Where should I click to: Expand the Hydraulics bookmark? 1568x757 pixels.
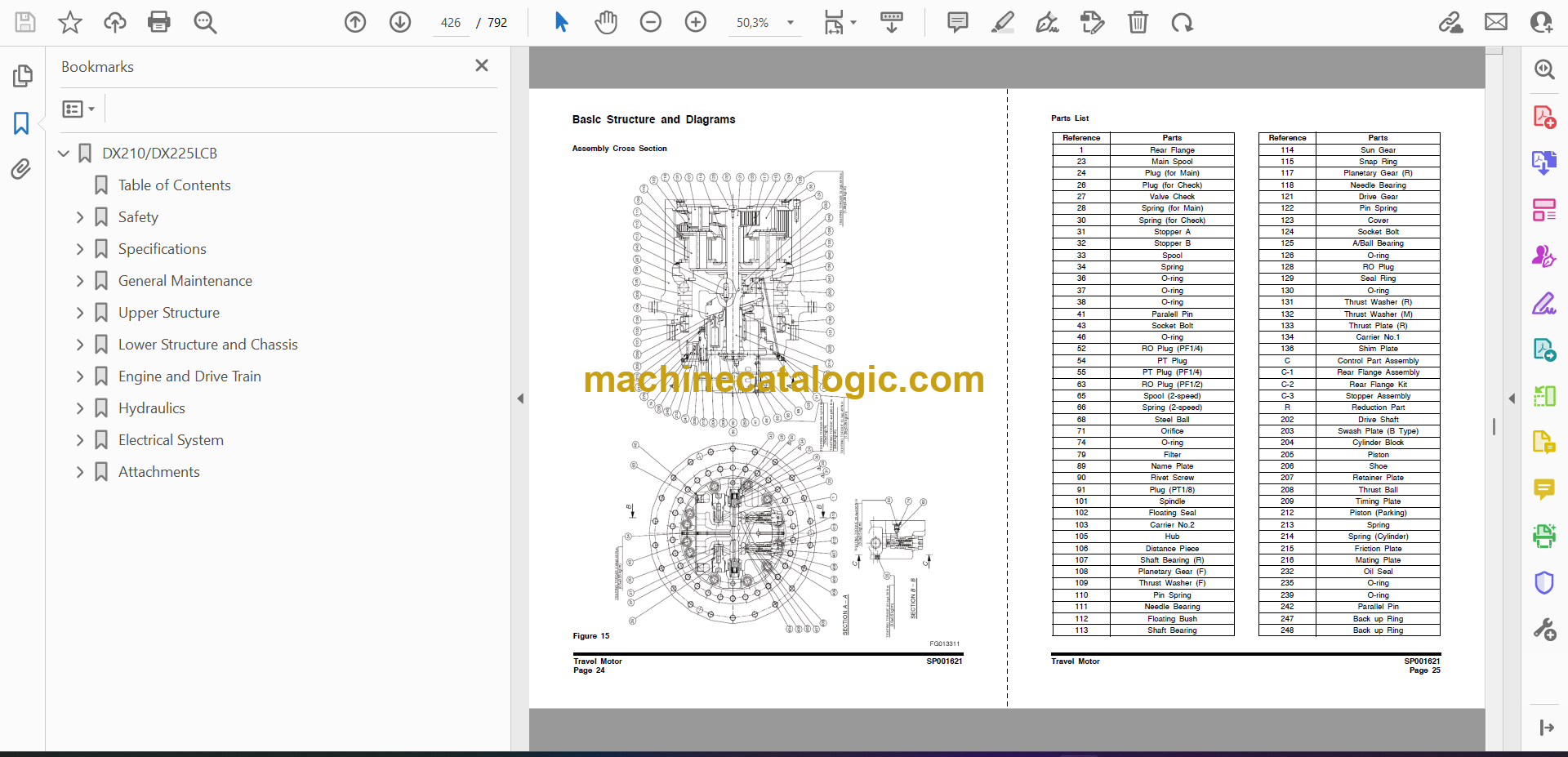click(x=80, y=408)
